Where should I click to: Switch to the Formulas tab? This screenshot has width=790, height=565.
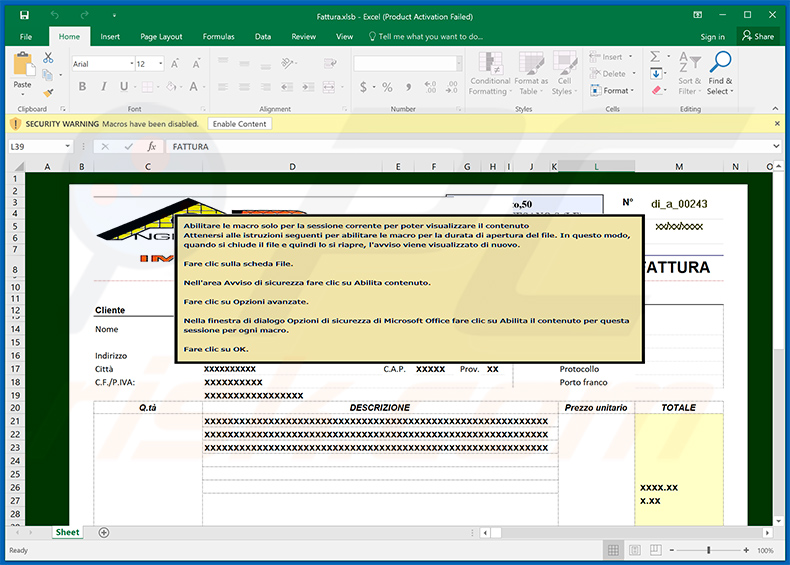click(219, 36)
